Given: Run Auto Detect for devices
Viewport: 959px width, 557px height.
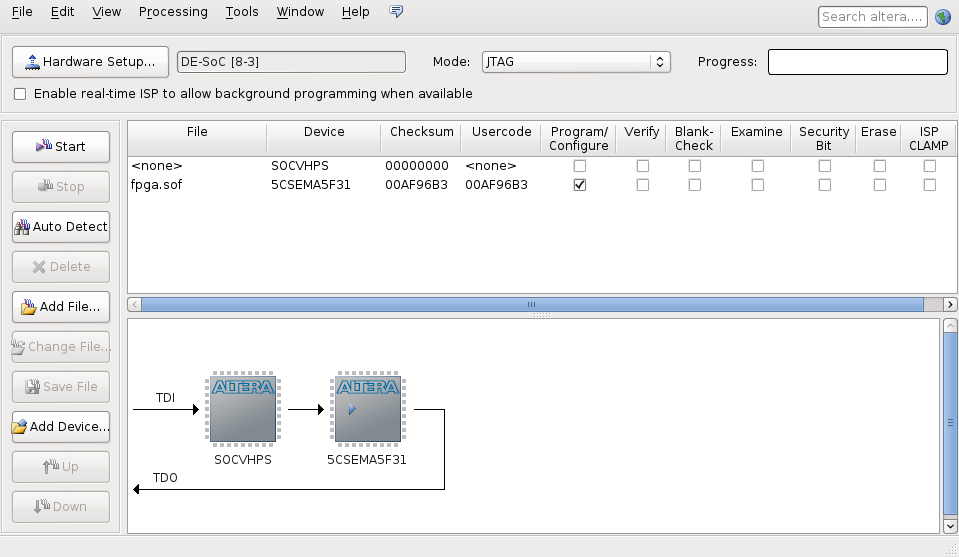Looking at the screenshot, I should (x=61, y=227).
